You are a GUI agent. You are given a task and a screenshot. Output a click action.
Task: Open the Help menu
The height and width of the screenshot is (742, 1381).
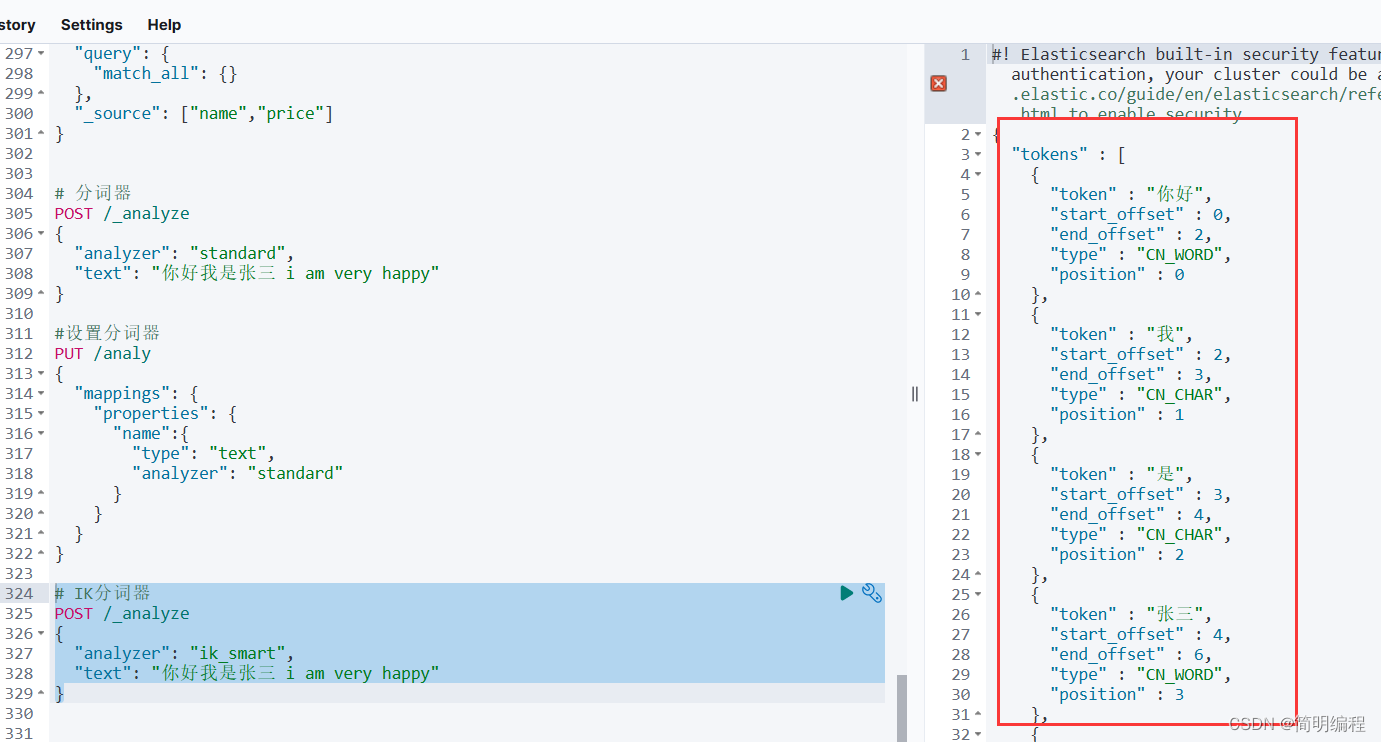164,24
